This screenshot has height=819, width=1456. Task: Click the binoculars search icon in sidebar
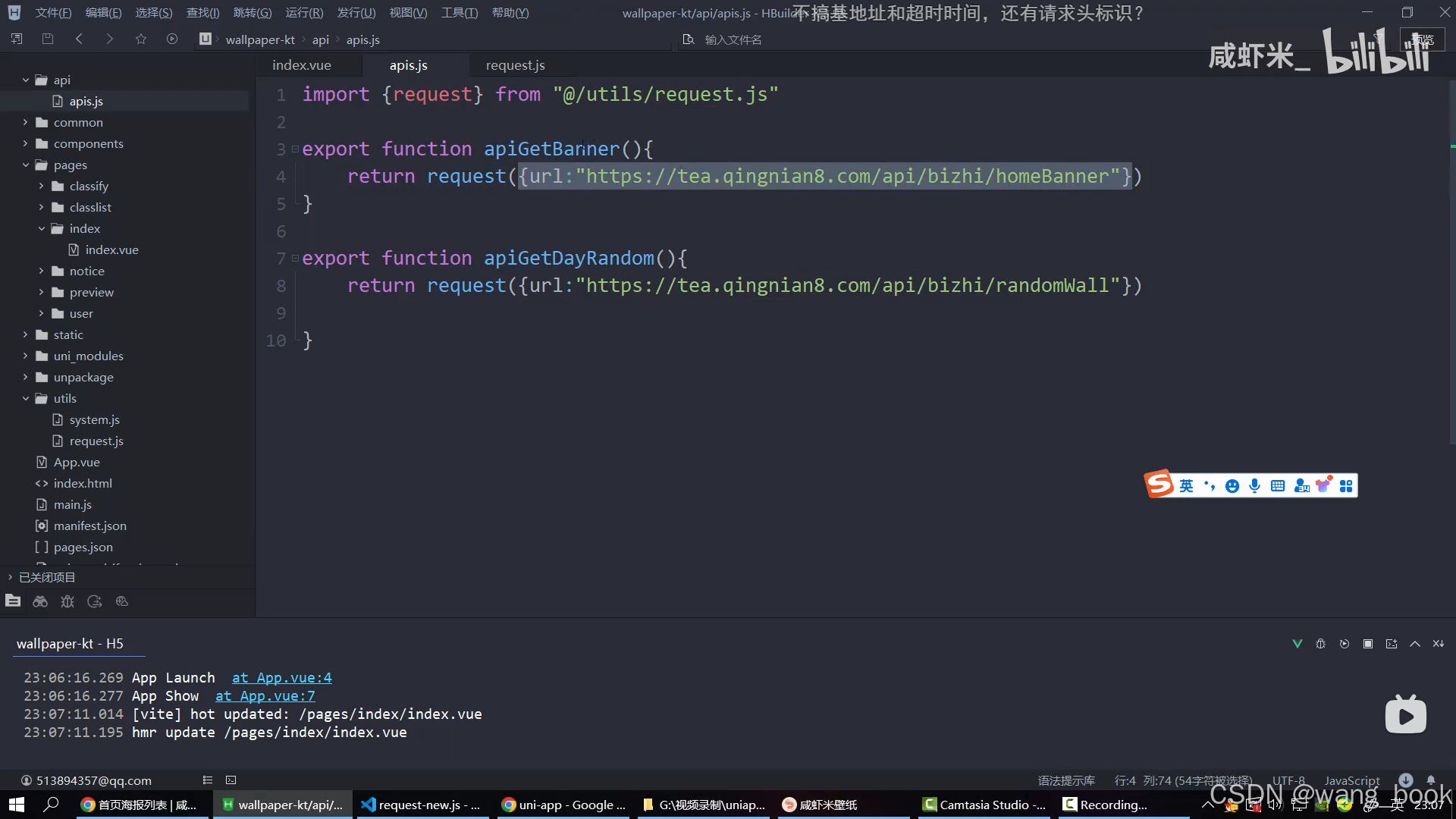click(40, 601)
